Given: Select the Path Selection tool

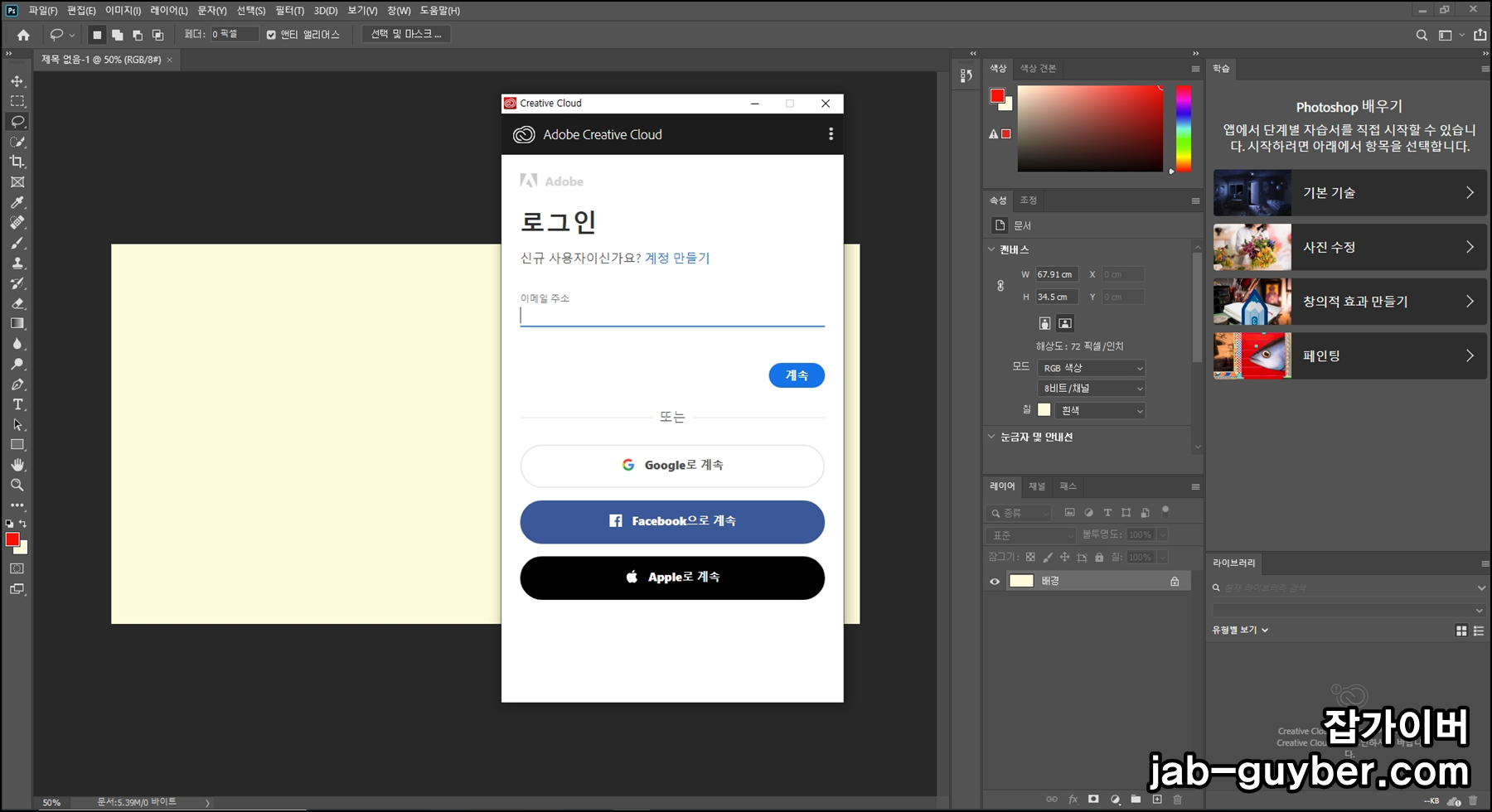Looking at the screenshot, I should click(x=17, y=424).
